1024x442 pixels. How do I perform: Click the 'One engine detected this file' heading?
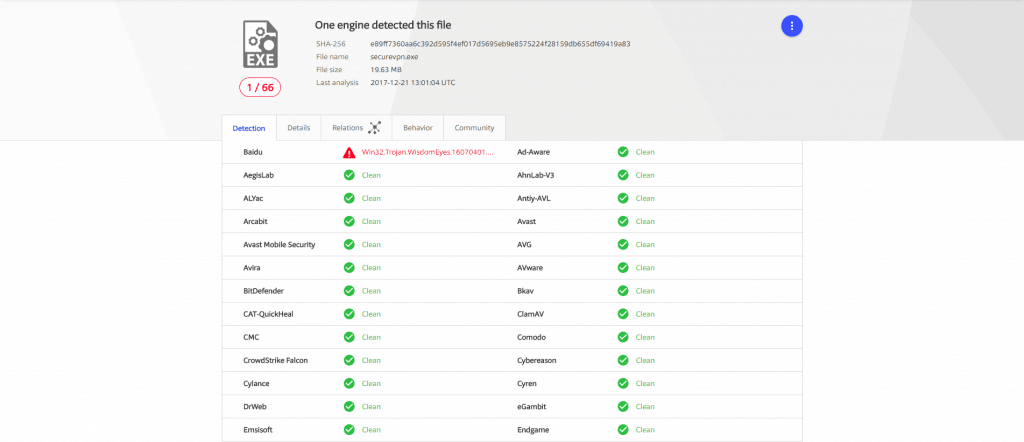pyautogui.click(x=383, y=25)
